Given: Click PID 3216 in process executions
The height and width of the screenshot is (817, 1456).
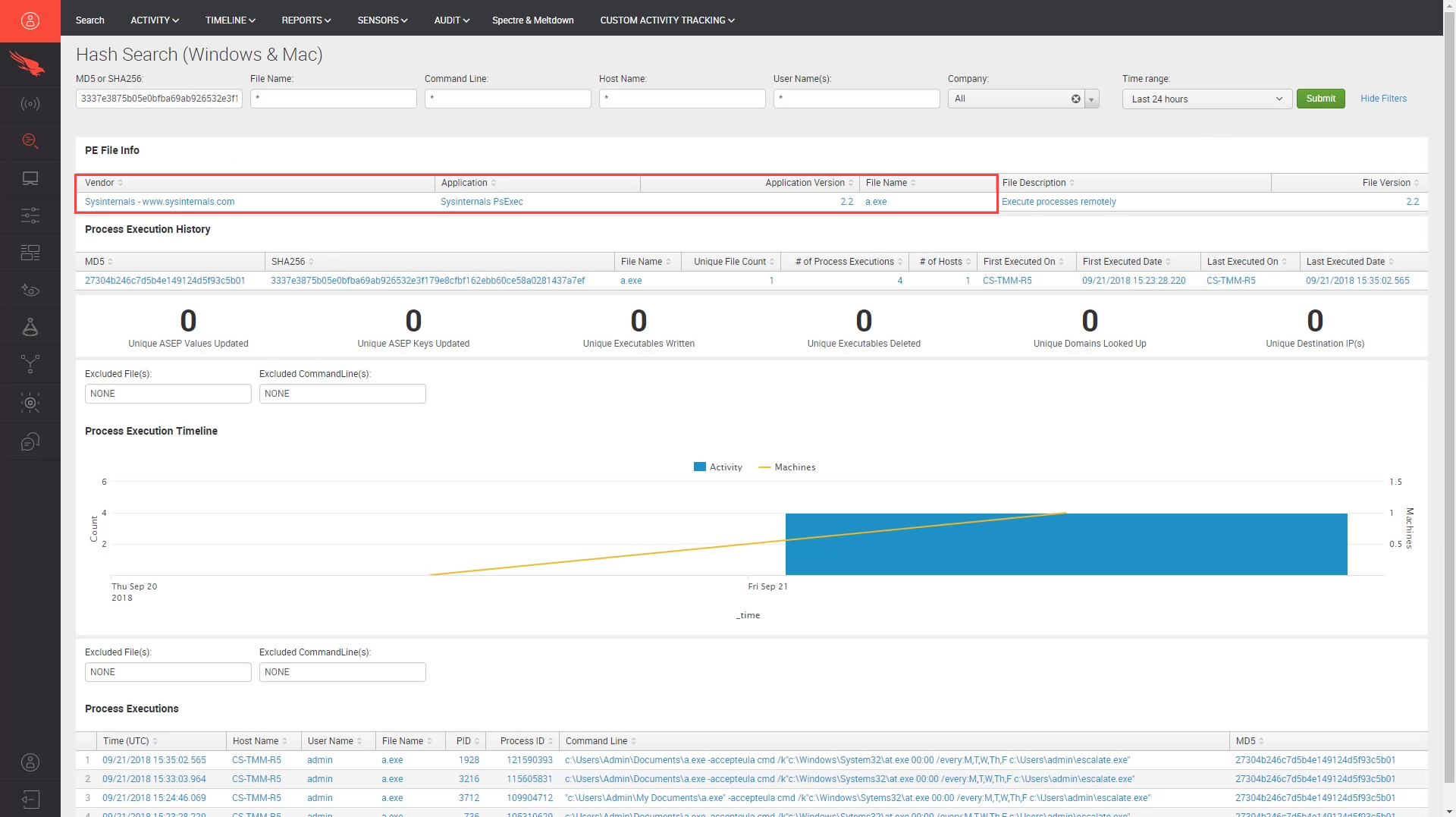Looking at the screenshot, I should click(x=469, y=779).
